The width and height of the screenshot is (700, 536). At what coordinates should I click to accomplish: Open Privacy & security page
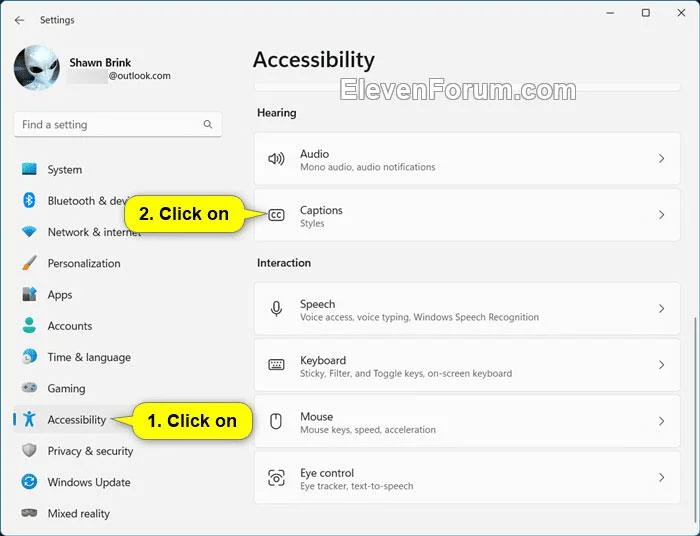tap(90, 451)
